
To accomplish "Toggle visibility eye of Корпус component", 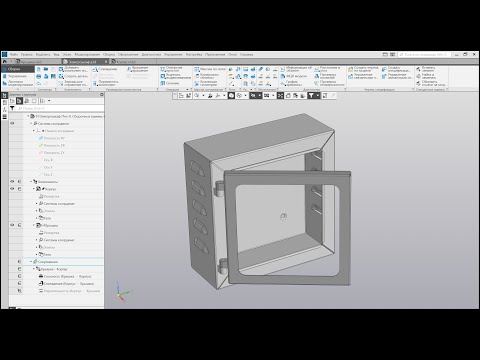I will (x=12, y=189).
